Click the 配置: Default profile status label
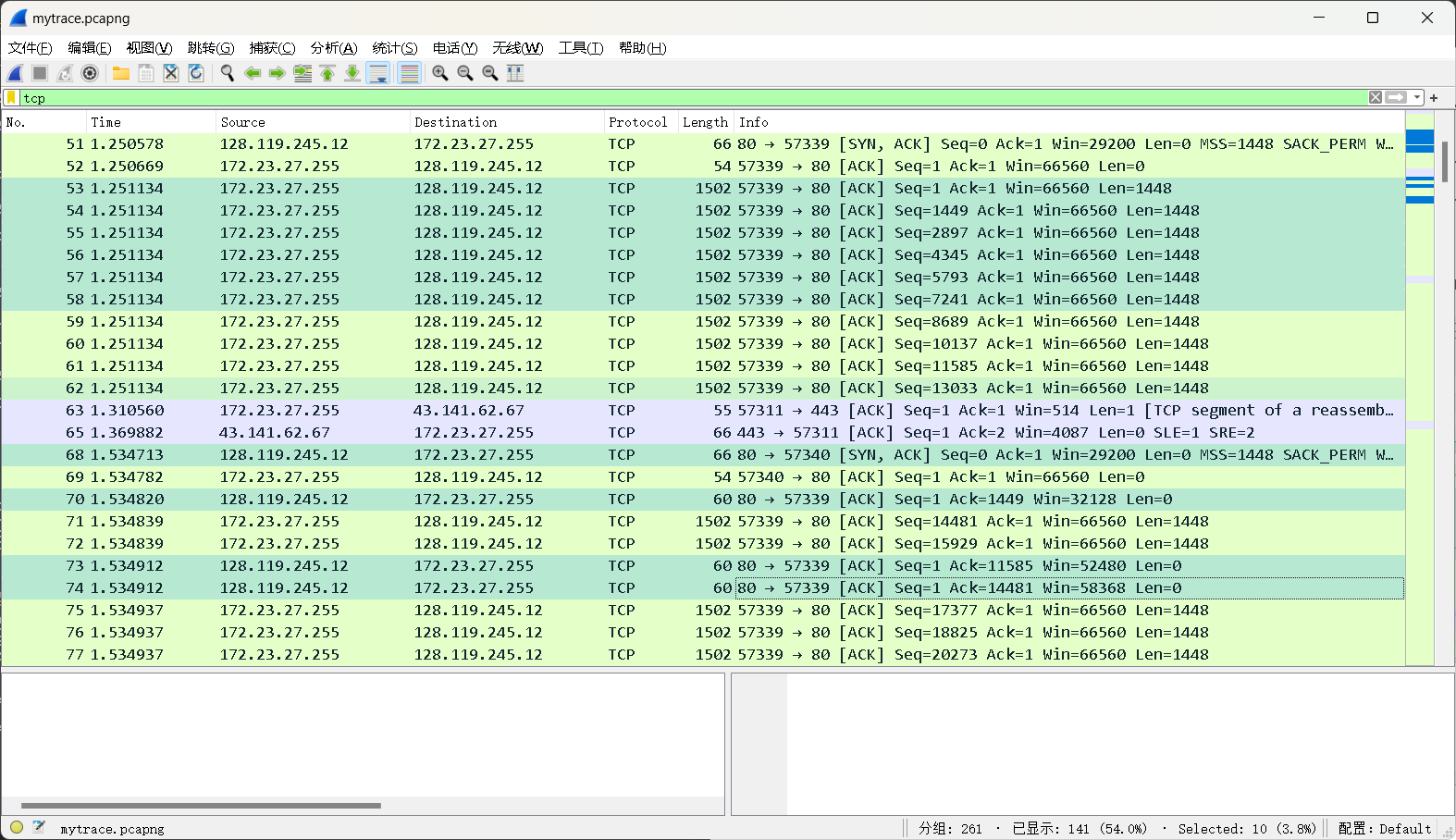Image resolution: width=1456 pixels, height=840 pixels. pos(1385,829)
